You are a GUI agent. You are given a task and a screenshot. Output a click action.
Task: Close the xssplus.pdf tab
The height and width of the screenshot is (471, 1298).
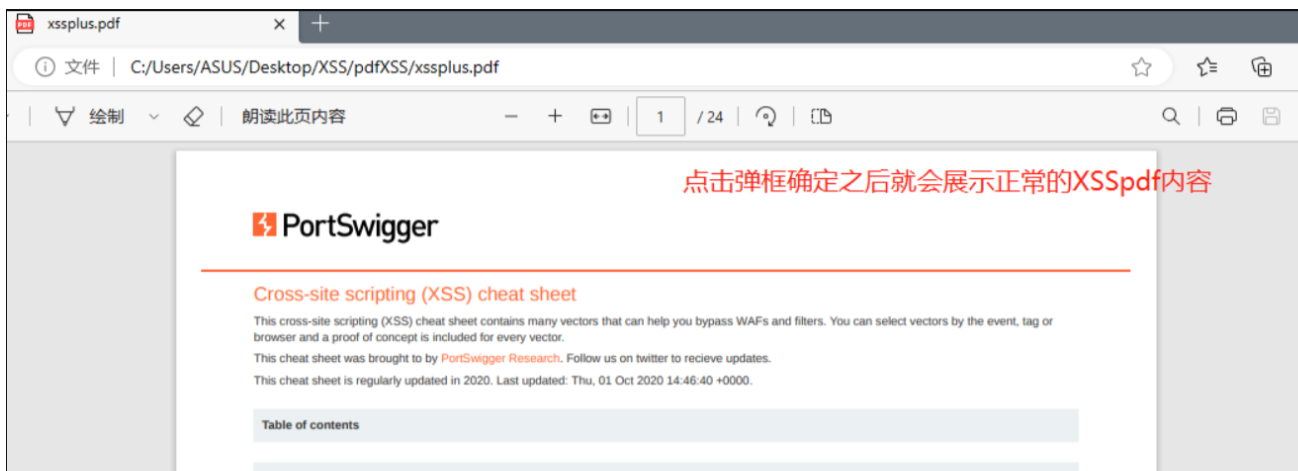point(279,23)
